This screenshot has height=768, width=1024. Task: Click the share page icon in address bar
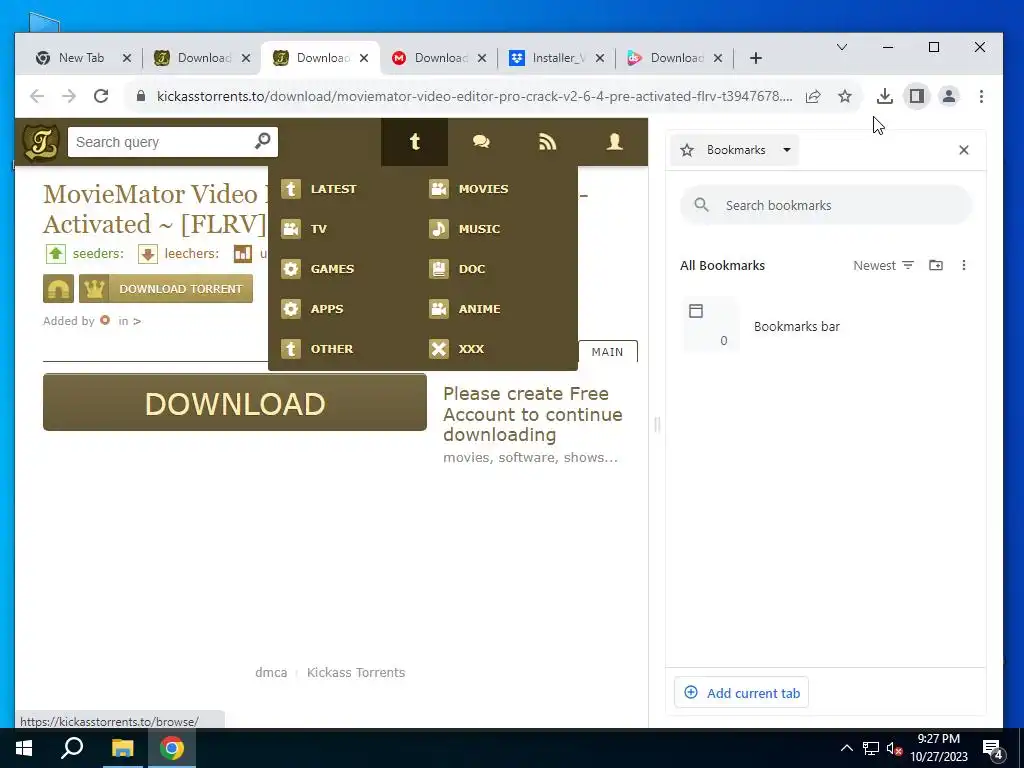coord(813,97)
